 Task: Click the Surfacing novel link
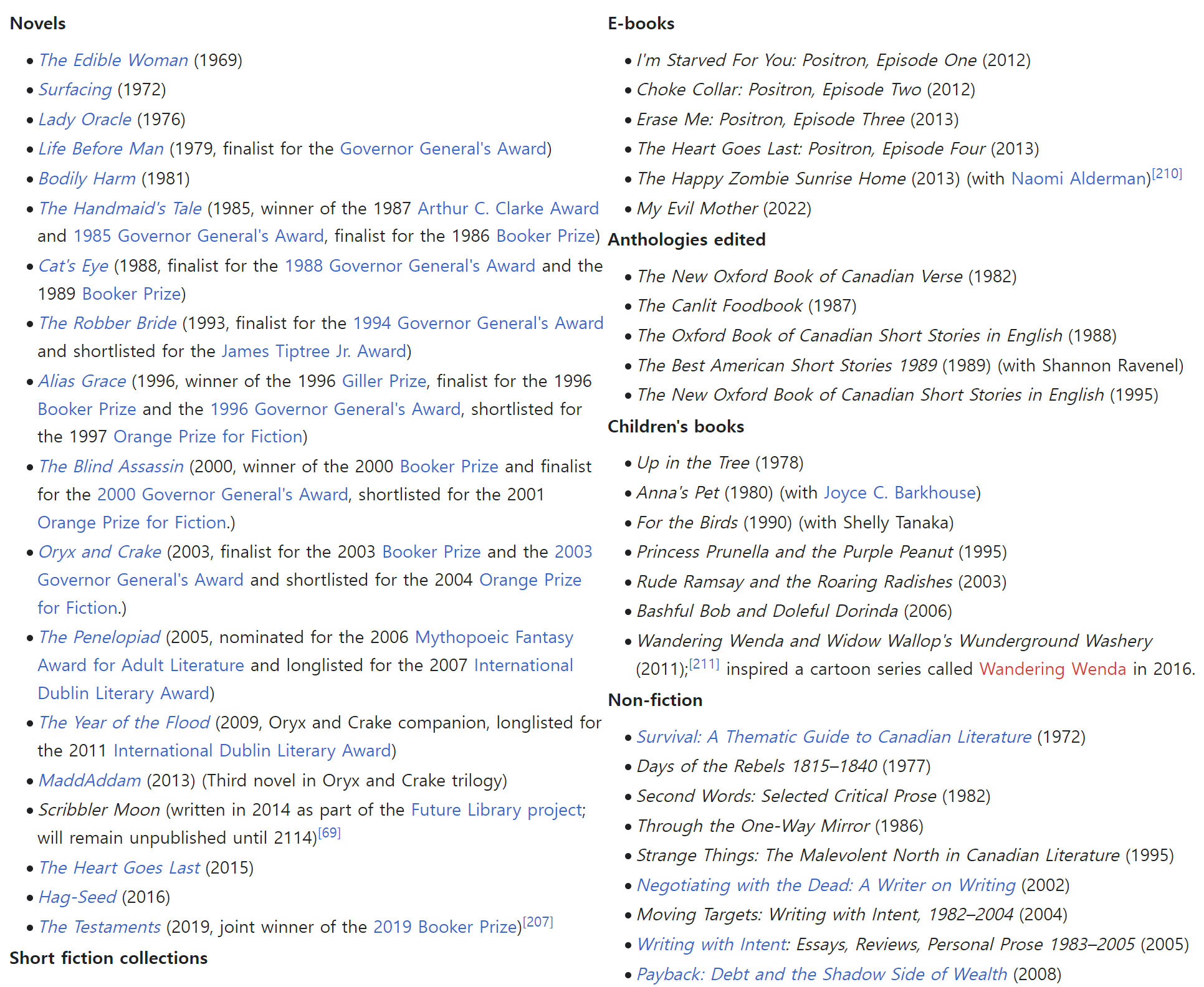coord(75,89)
